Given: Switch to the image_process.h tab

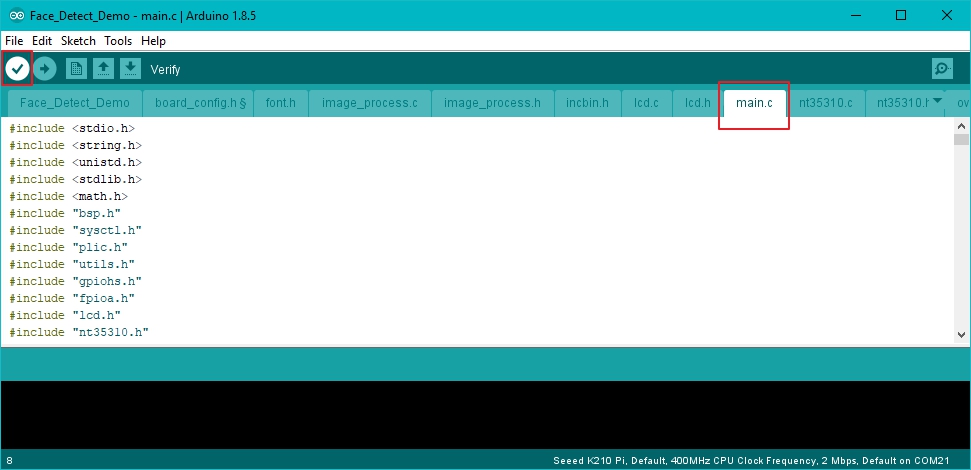Looking at the screenshot, I should 492,103.
